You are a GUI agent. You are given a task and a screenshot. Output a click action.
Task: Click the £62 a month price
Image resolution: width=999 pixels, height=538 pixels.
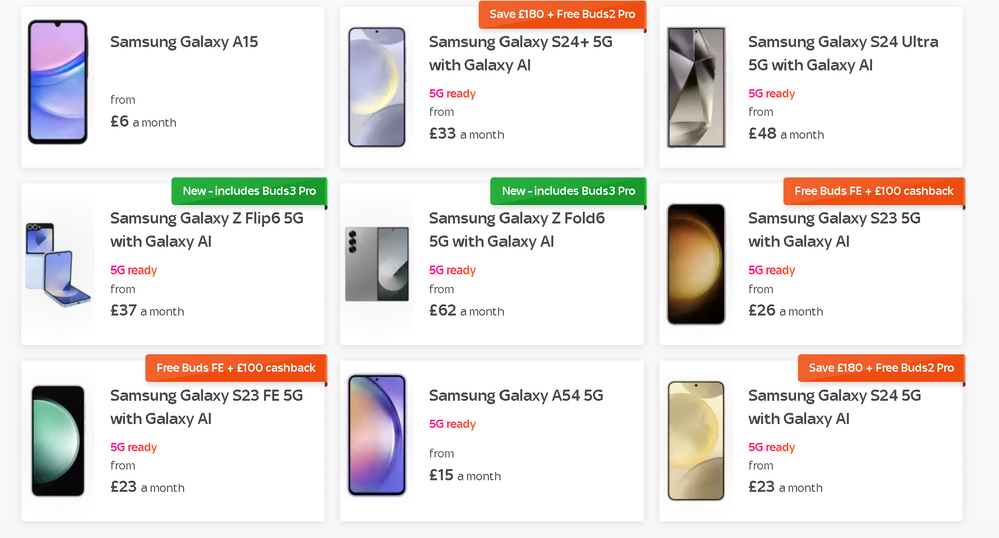pyautogui.click(x=467, y=311)
